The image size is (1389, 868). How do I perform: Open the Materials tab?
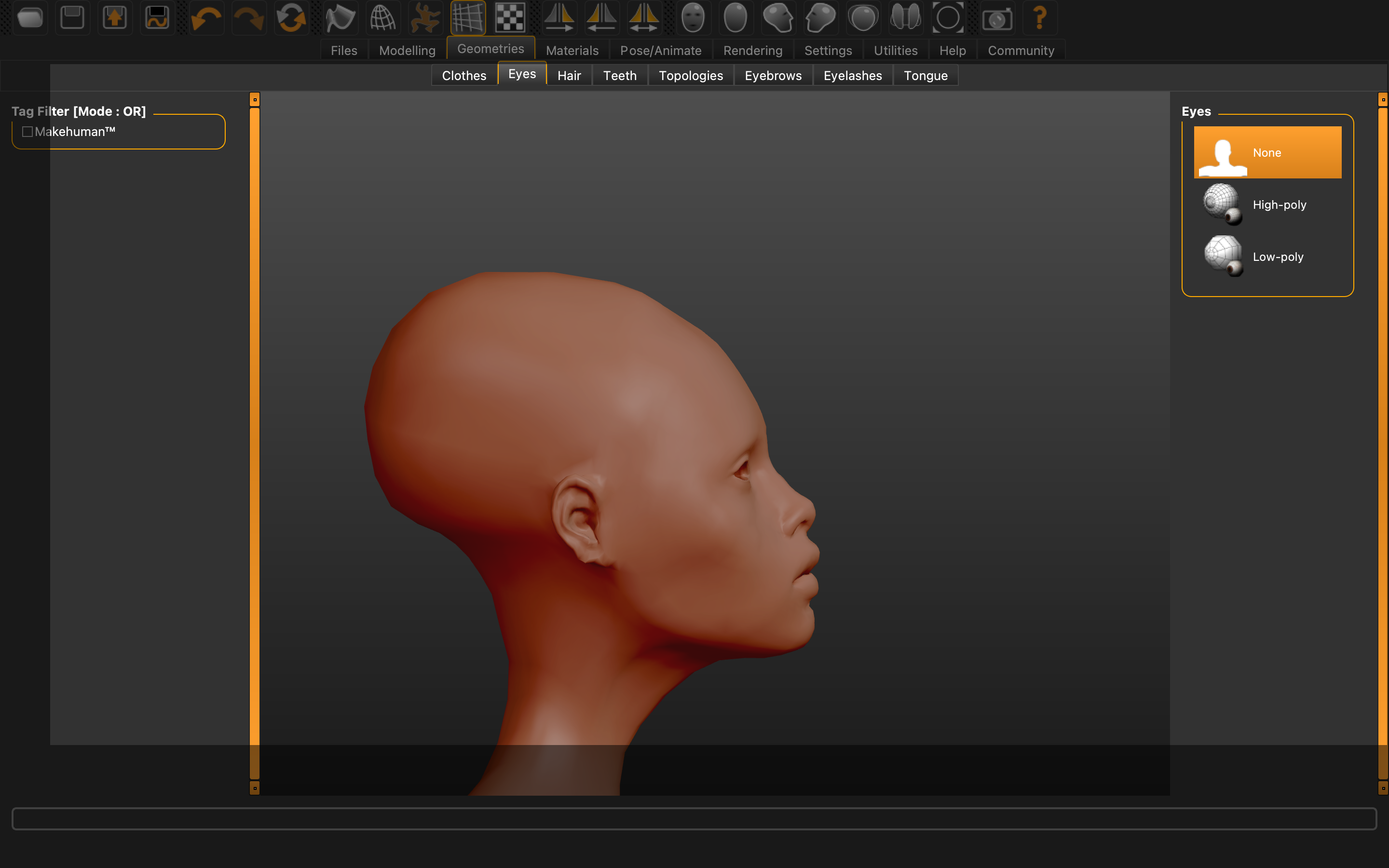click(572, 51)
